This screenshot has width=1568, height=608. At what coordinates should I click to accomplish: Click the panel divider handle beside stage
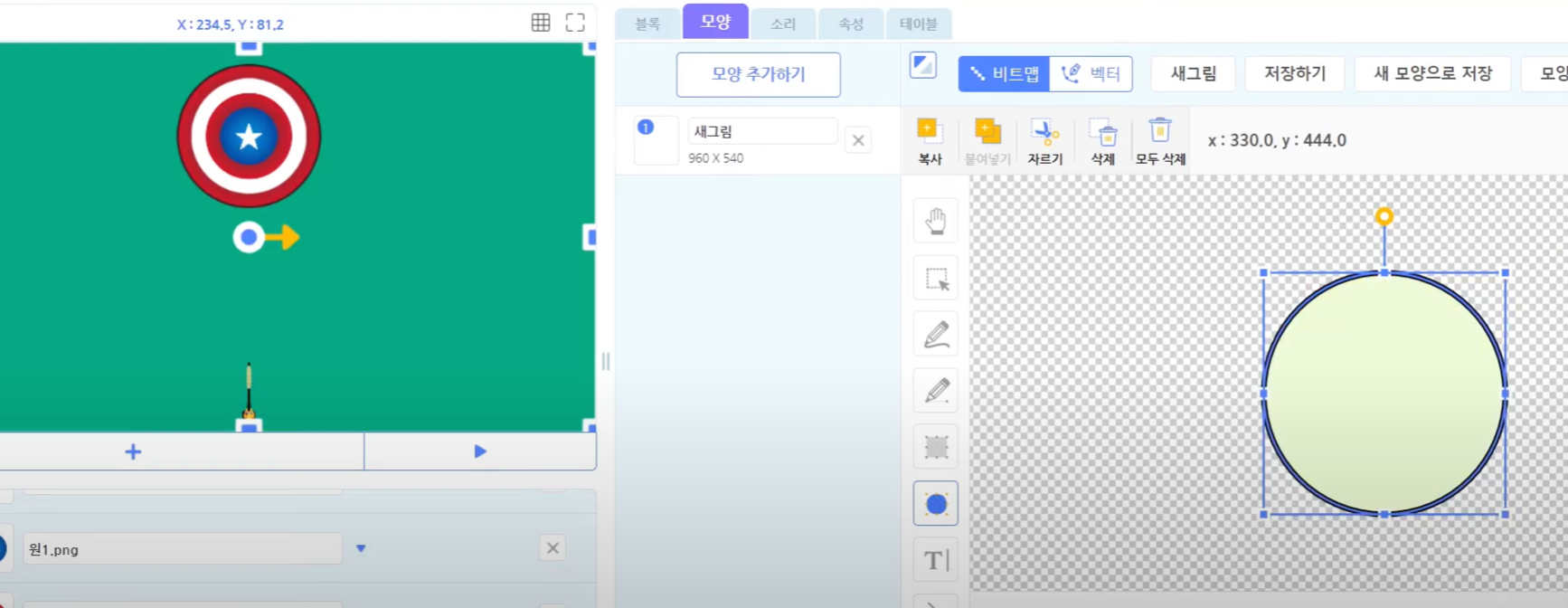(x=606, y=362)
